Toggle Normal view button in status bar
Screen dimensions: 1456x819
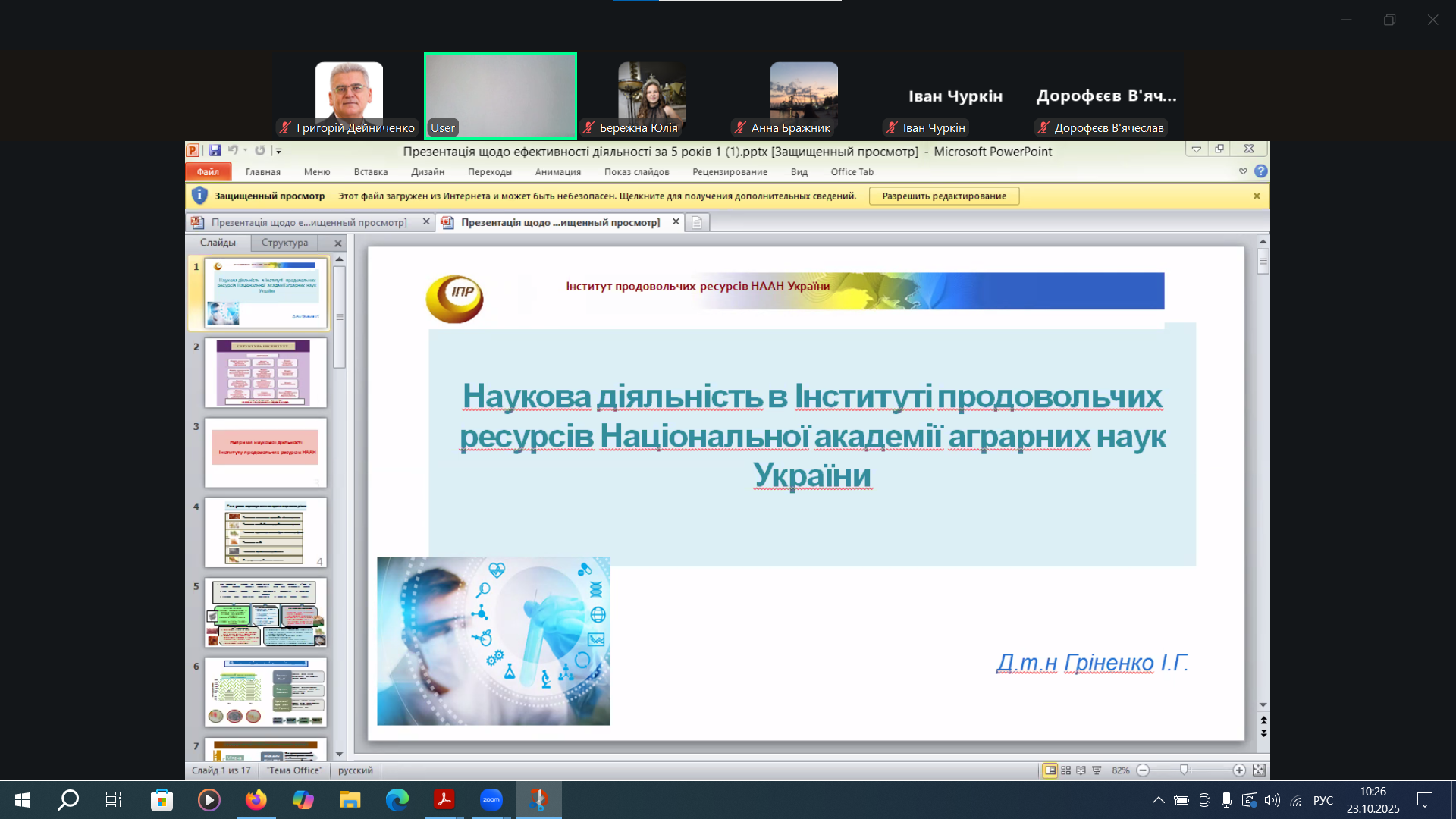1050,770
